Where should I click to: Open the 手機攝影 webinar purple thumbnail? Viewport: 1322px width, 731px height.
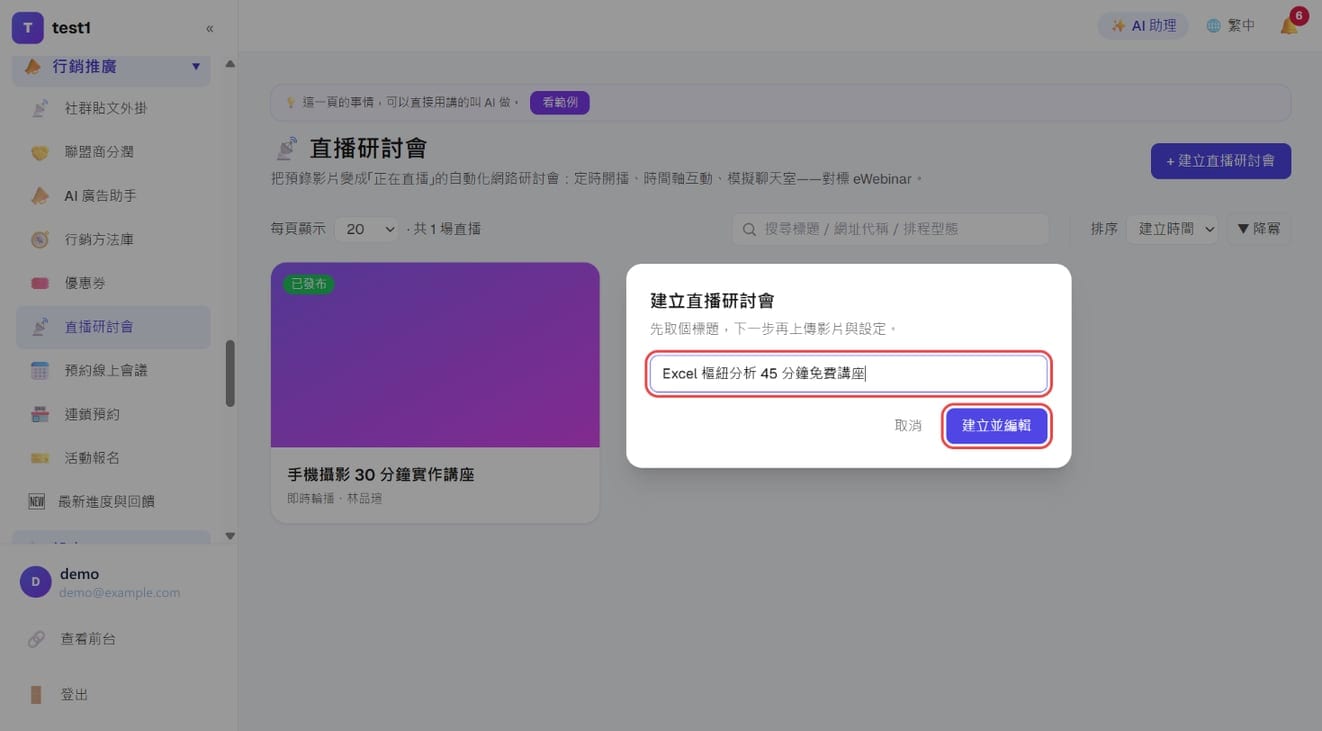pos(435,355)
